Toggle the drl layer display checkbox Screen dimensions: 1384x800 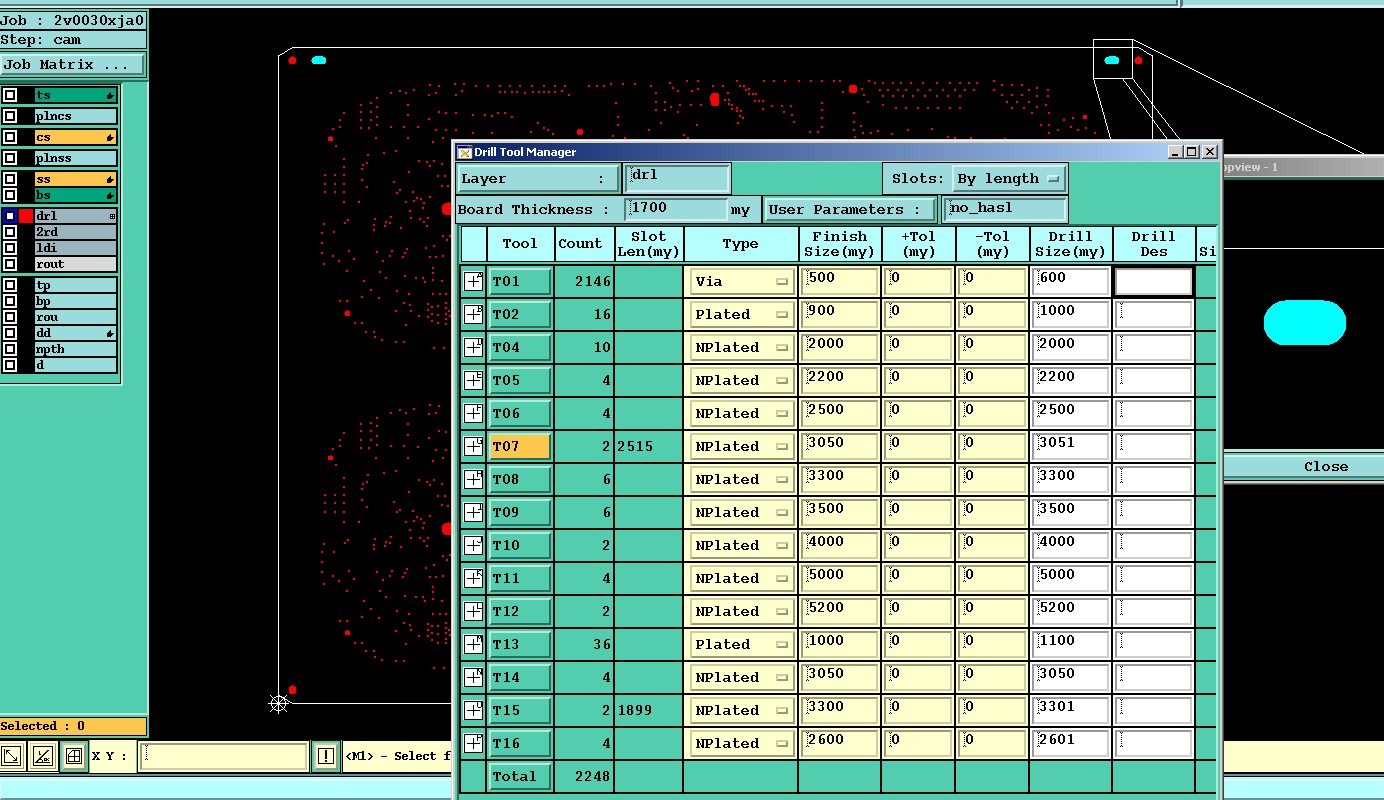[9, 216]
